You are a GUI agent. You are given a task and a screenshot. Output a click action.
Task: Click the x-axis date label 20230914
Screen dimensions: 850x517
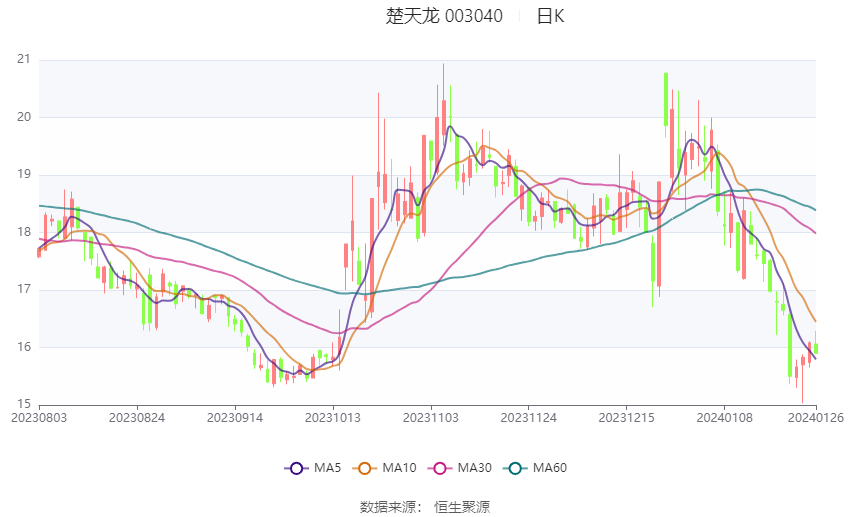click(235, 418)
